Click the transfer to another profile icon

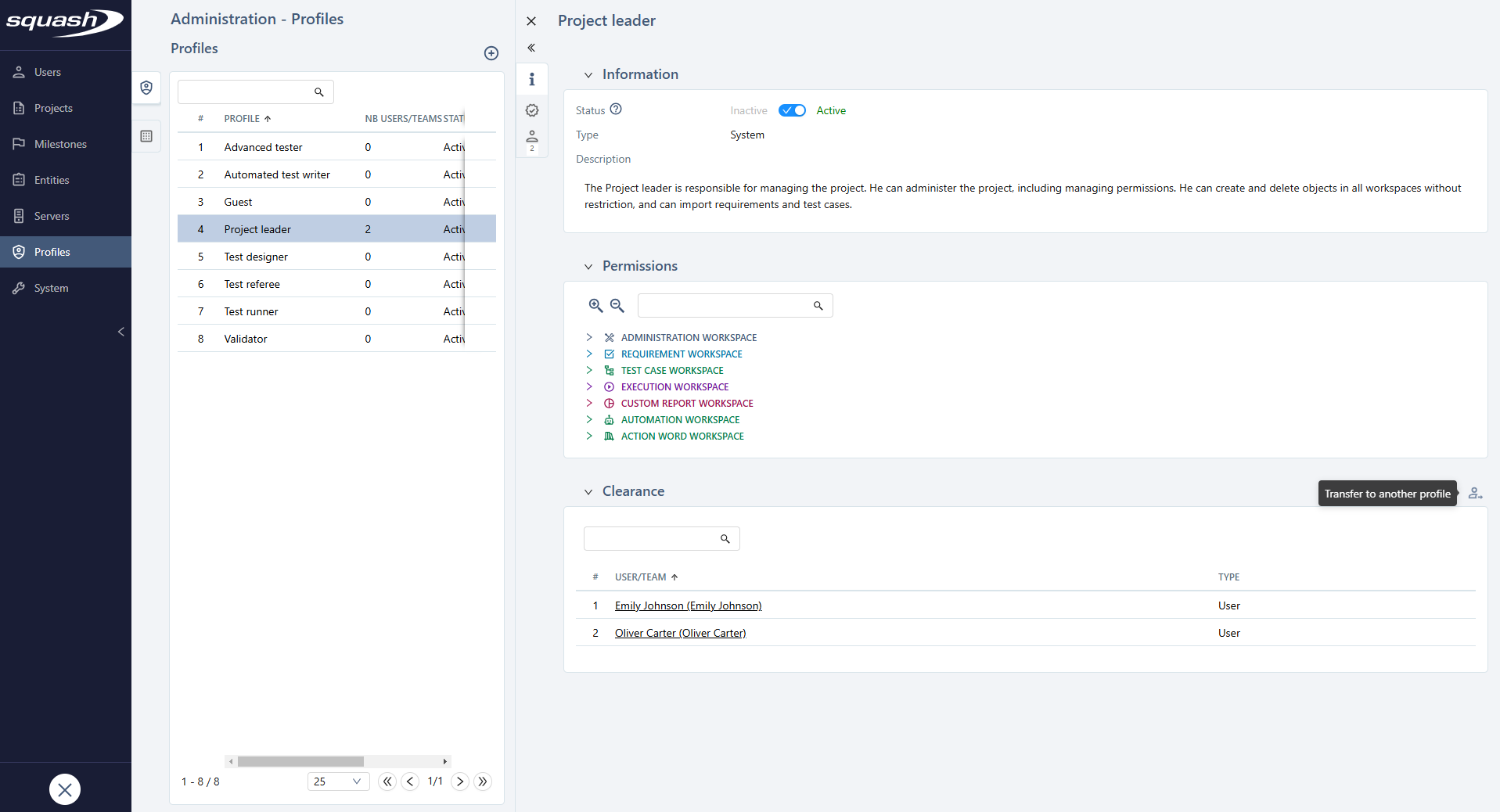coord(1475,494)
